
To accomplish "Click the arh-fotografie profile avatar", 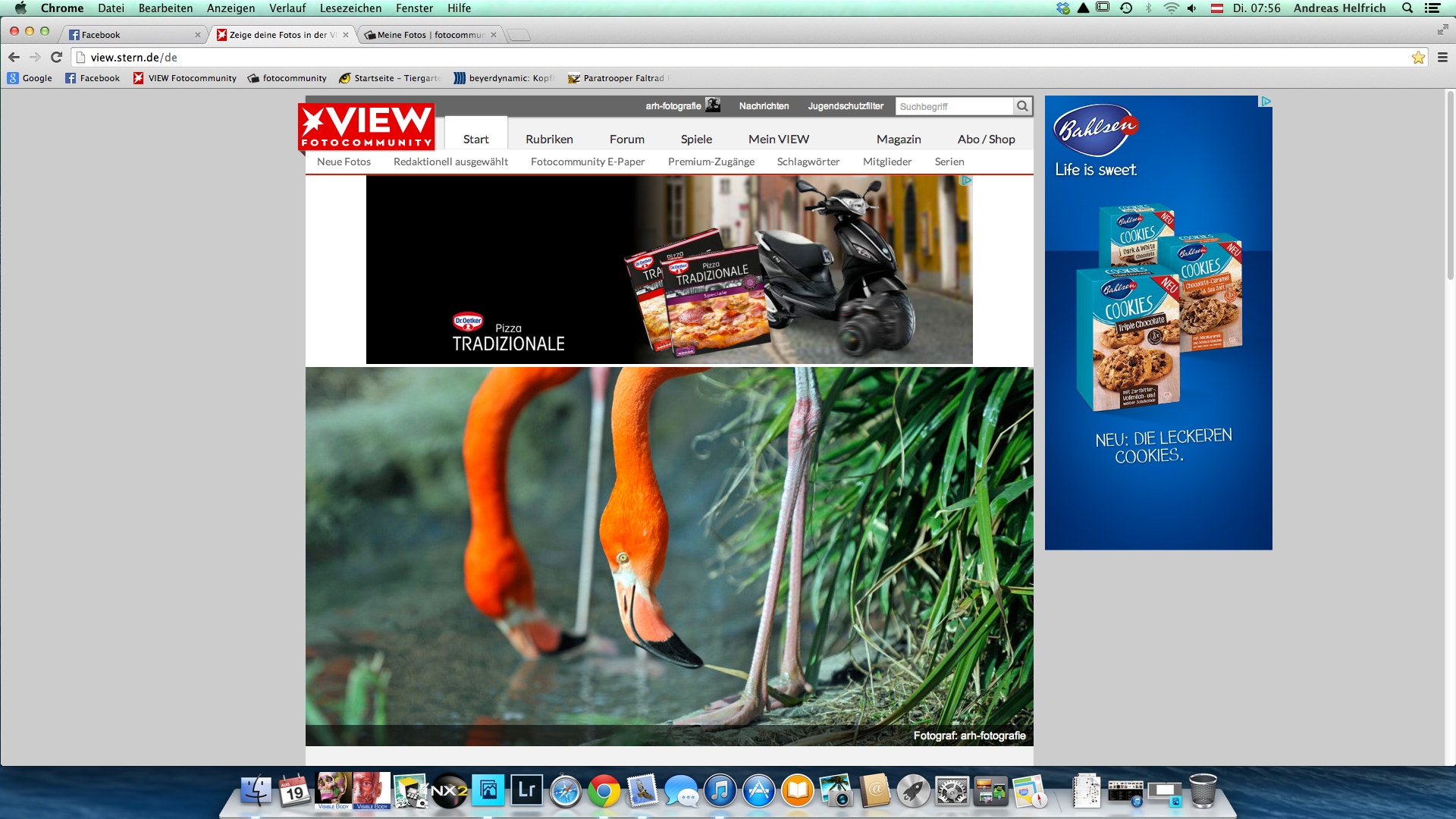I will tap(713, 105).
